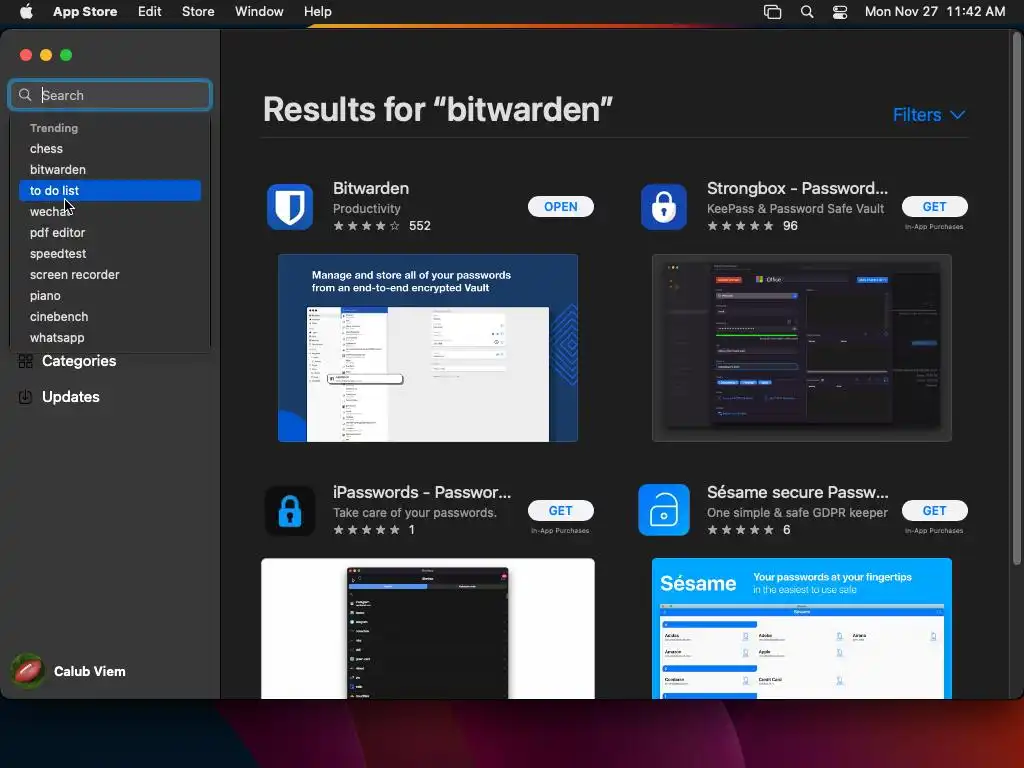
Task: Open Spotlight search in menu bar
Action: click(x=807, y=12)
